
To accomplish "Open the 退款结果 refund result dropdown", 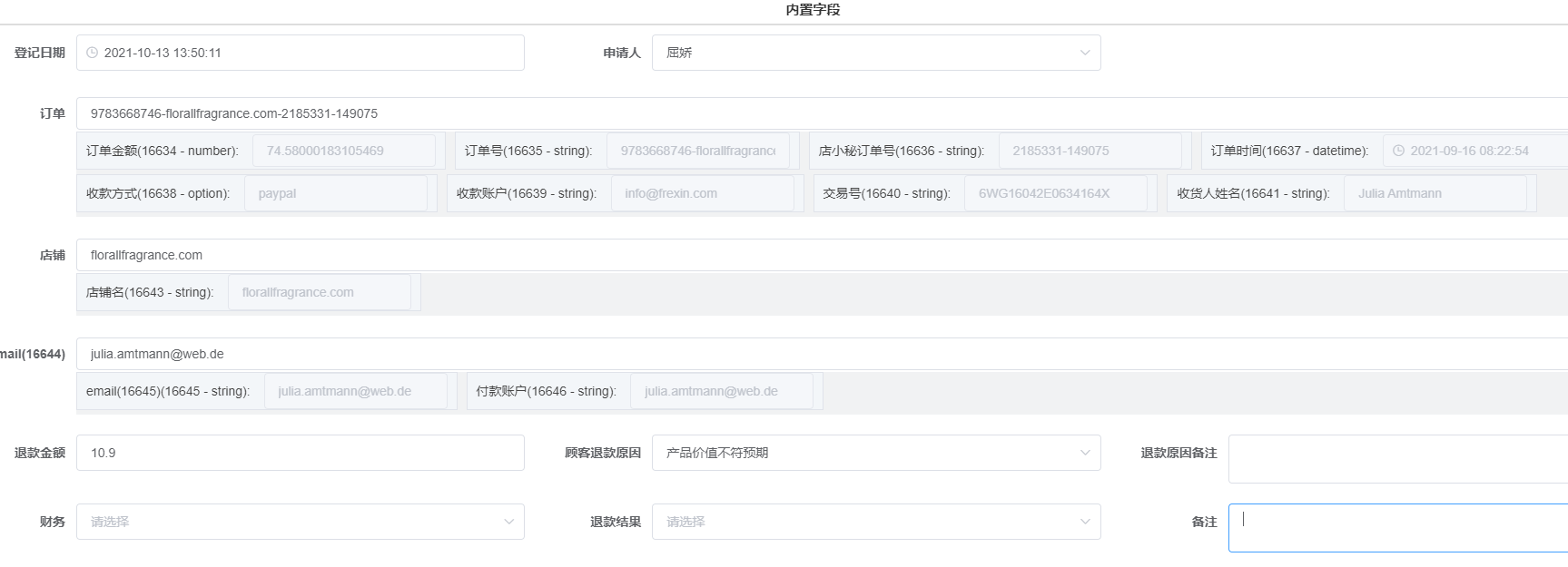I will [875, 522].
